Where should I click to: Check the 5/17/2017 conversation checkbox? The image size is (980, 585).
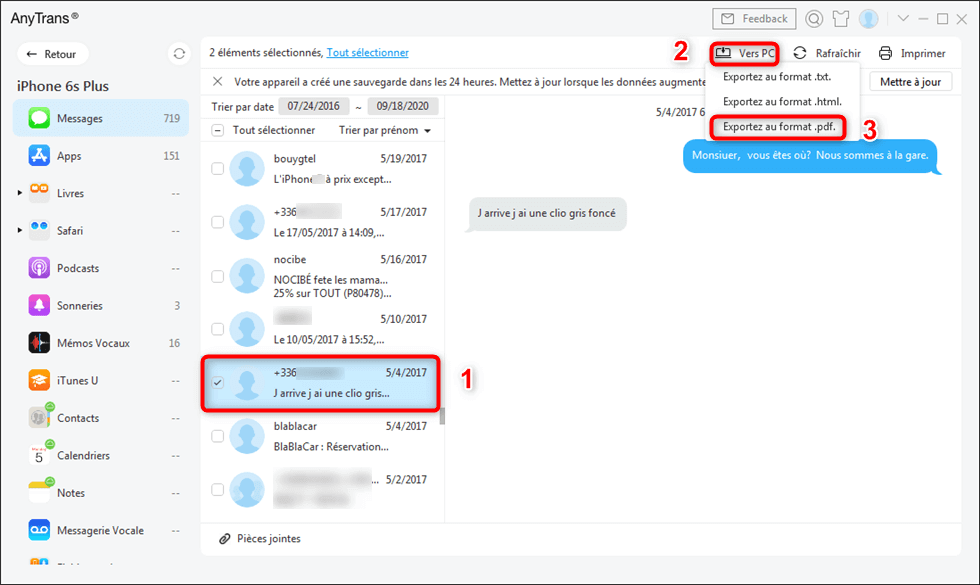coord(218,222)
